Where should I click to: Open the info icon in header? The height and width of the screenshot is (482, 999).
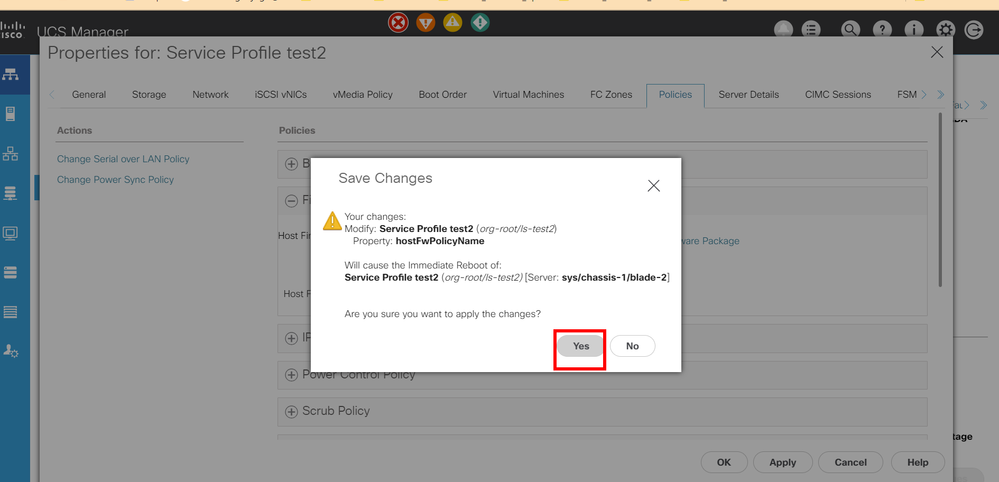(x=914, y=29)
